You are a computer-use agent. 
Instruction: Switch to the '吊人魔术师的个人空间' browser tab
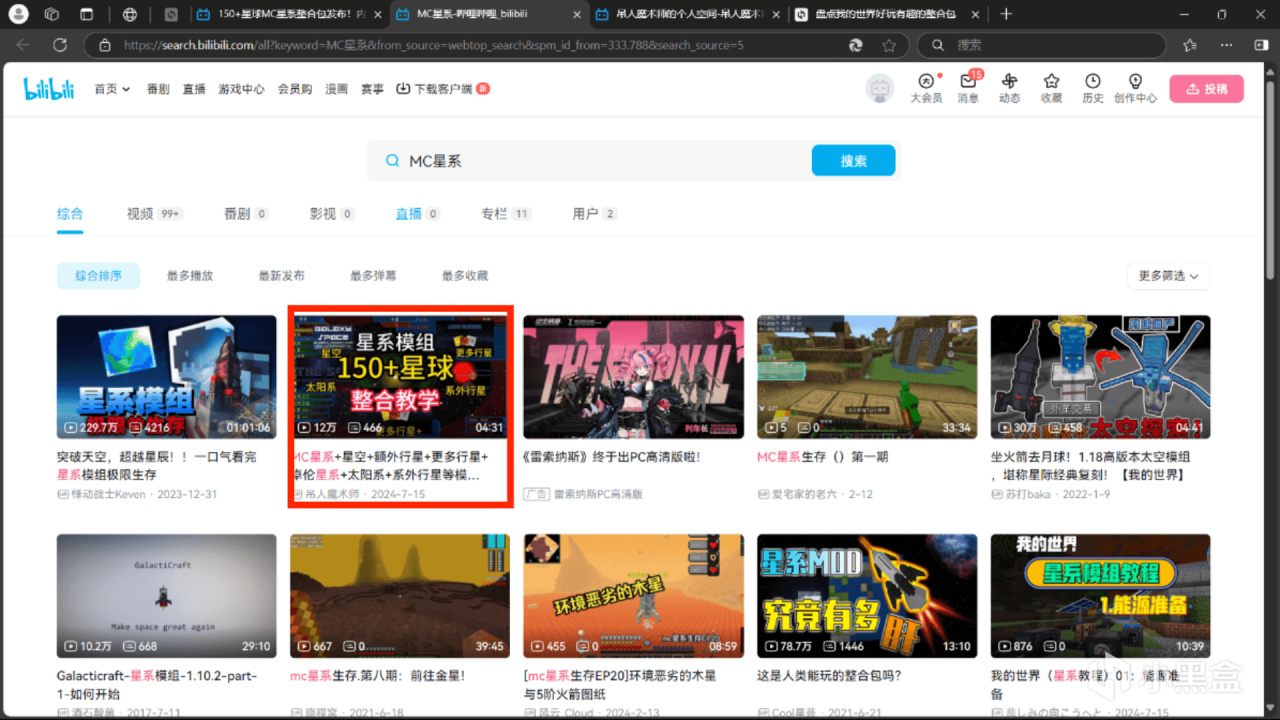[x=690, y=15]
